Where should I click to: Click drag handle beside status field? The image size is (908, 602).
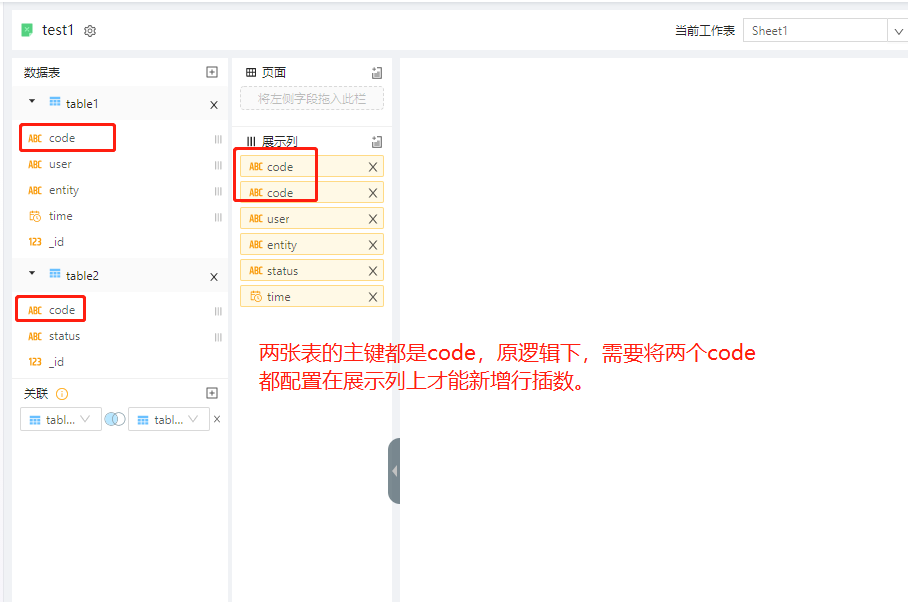[218, 337]
